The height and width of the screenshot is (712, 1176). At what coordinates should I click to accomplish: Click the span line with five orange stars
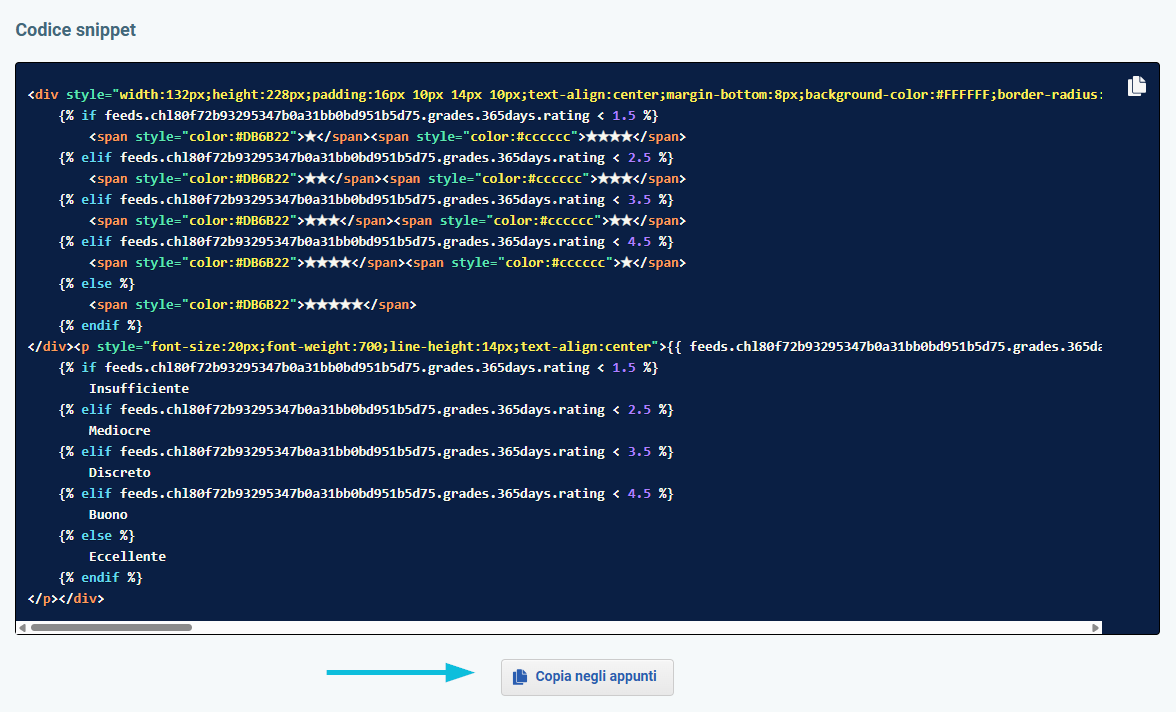coord(252,305)
